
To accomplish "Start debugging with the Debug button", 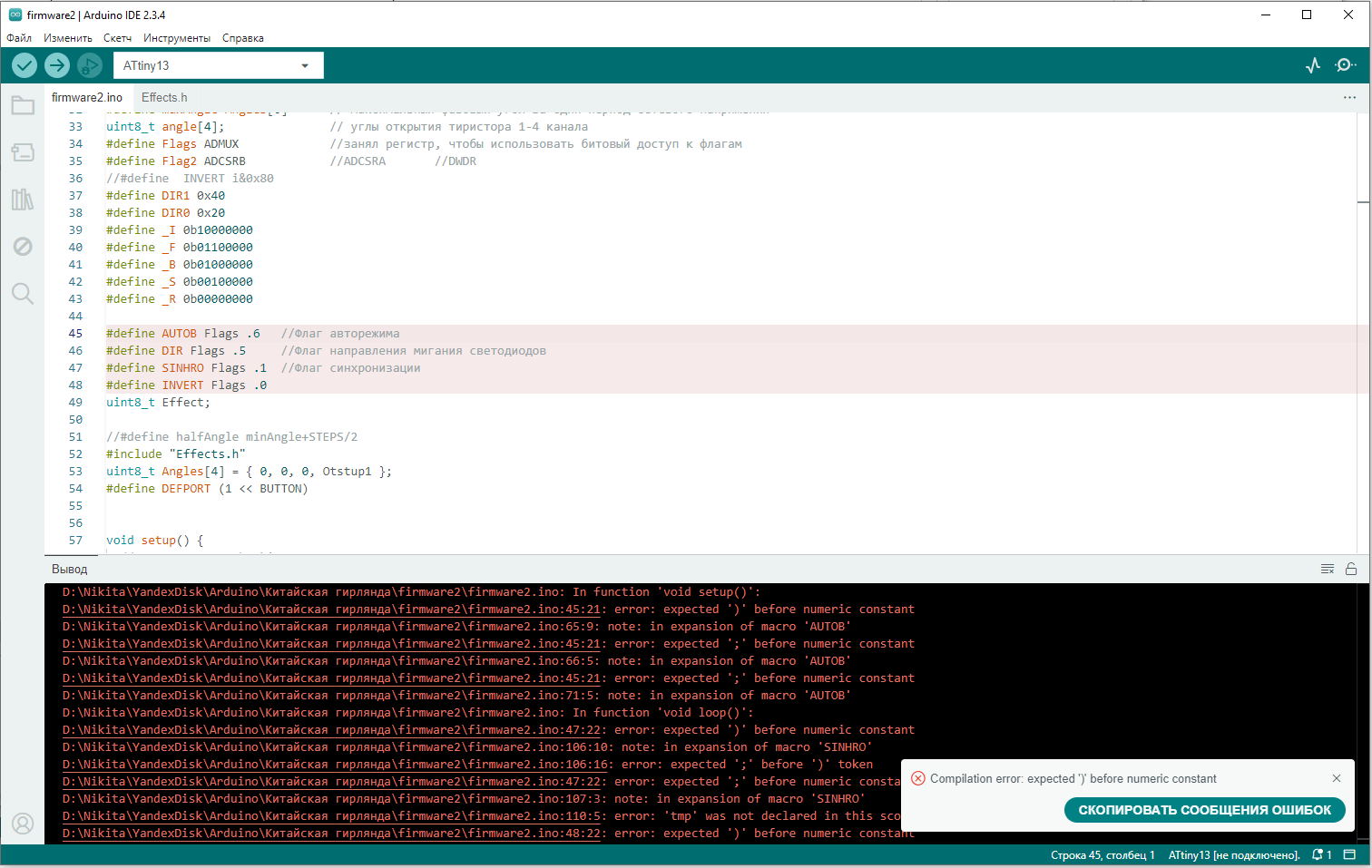I will [89, 65].
